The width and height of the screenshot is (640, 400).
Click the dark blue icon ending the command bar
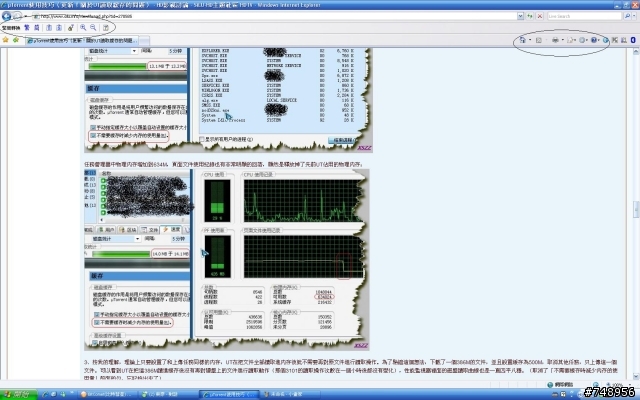click(x=633, y=40)
